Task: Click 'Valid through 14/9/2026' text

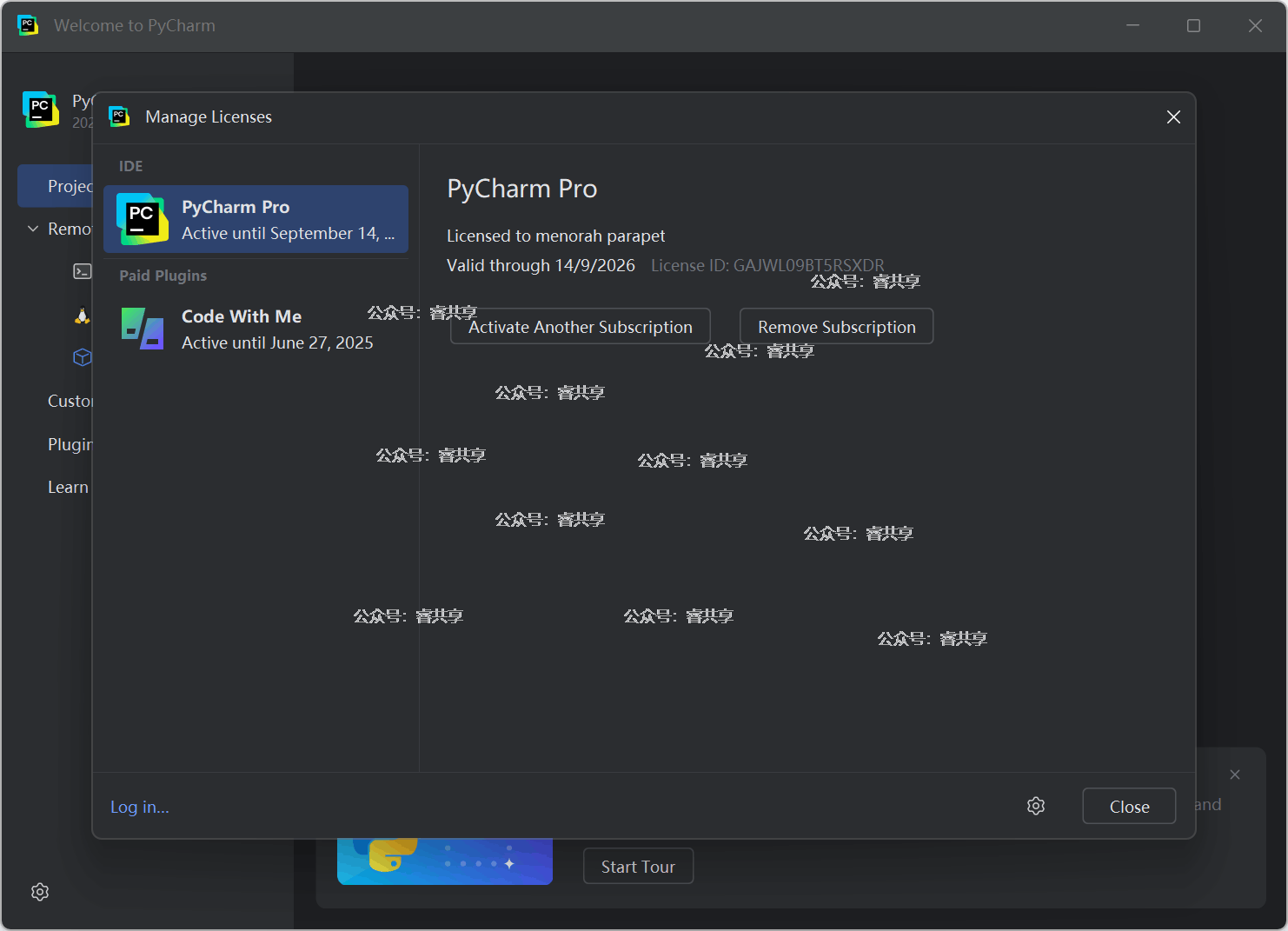Action: coord(541,265)
